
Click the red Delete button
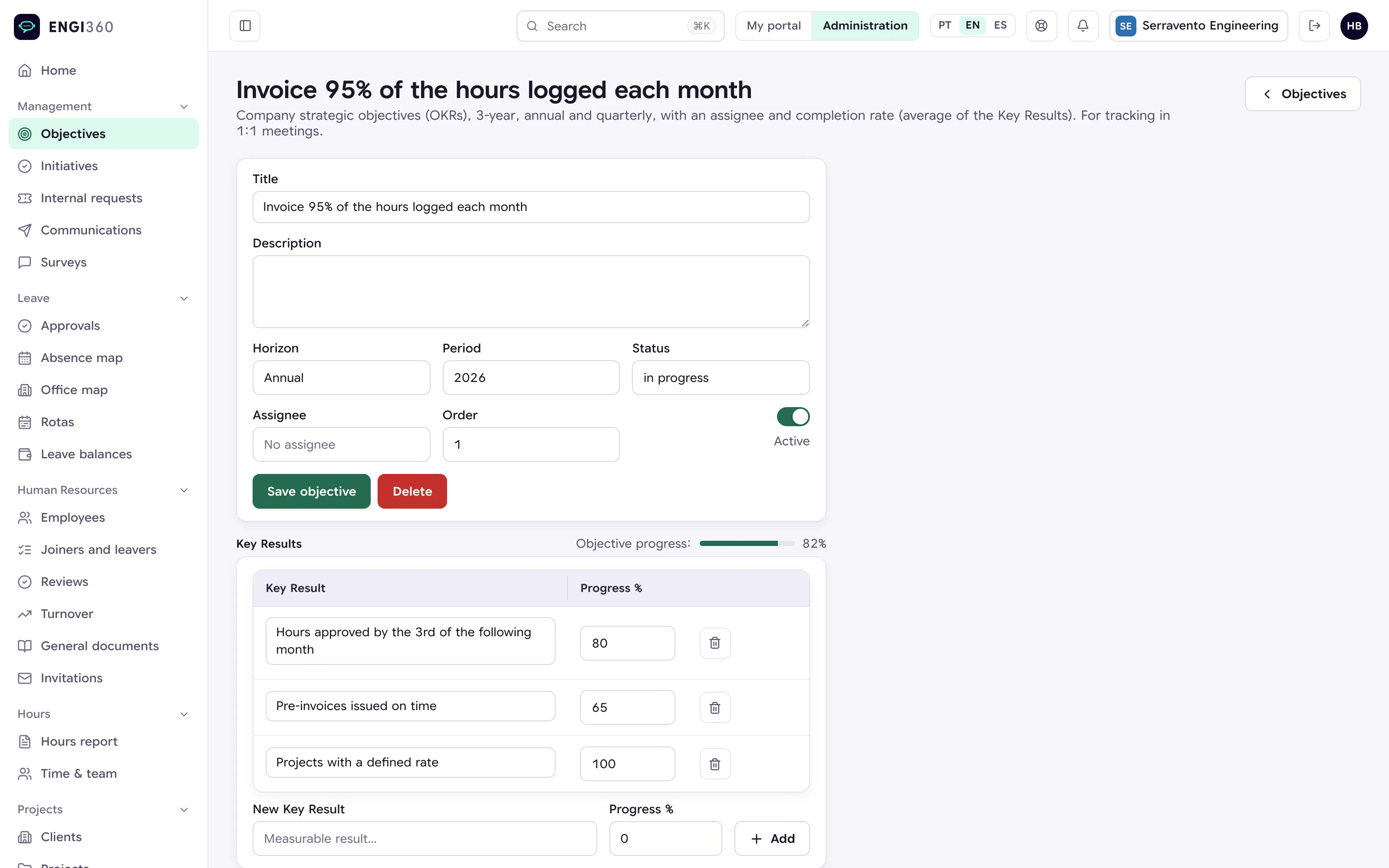[412, 491]
